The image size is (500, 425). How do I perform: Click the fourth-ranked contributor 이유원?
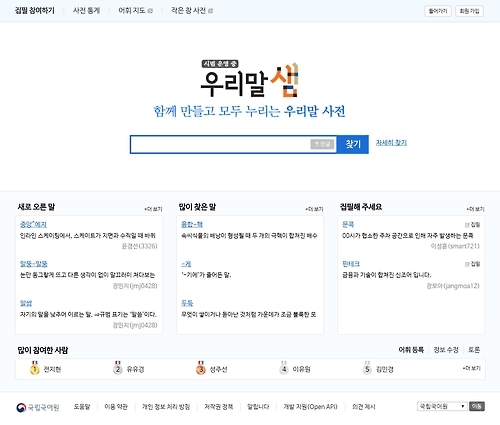[301, 369]
